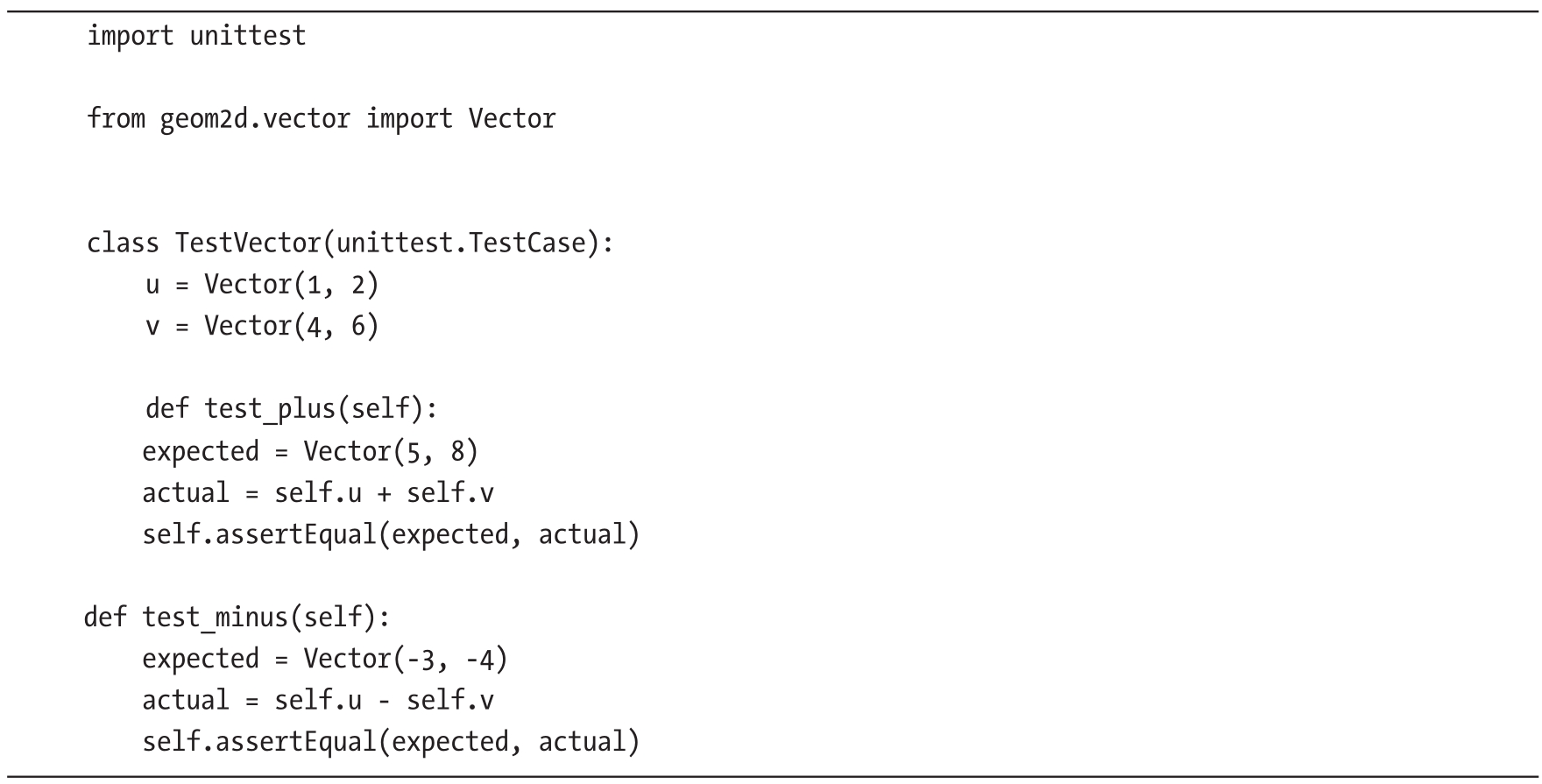Click geom2d.vector in the from-import line

[x=255, y=118]
